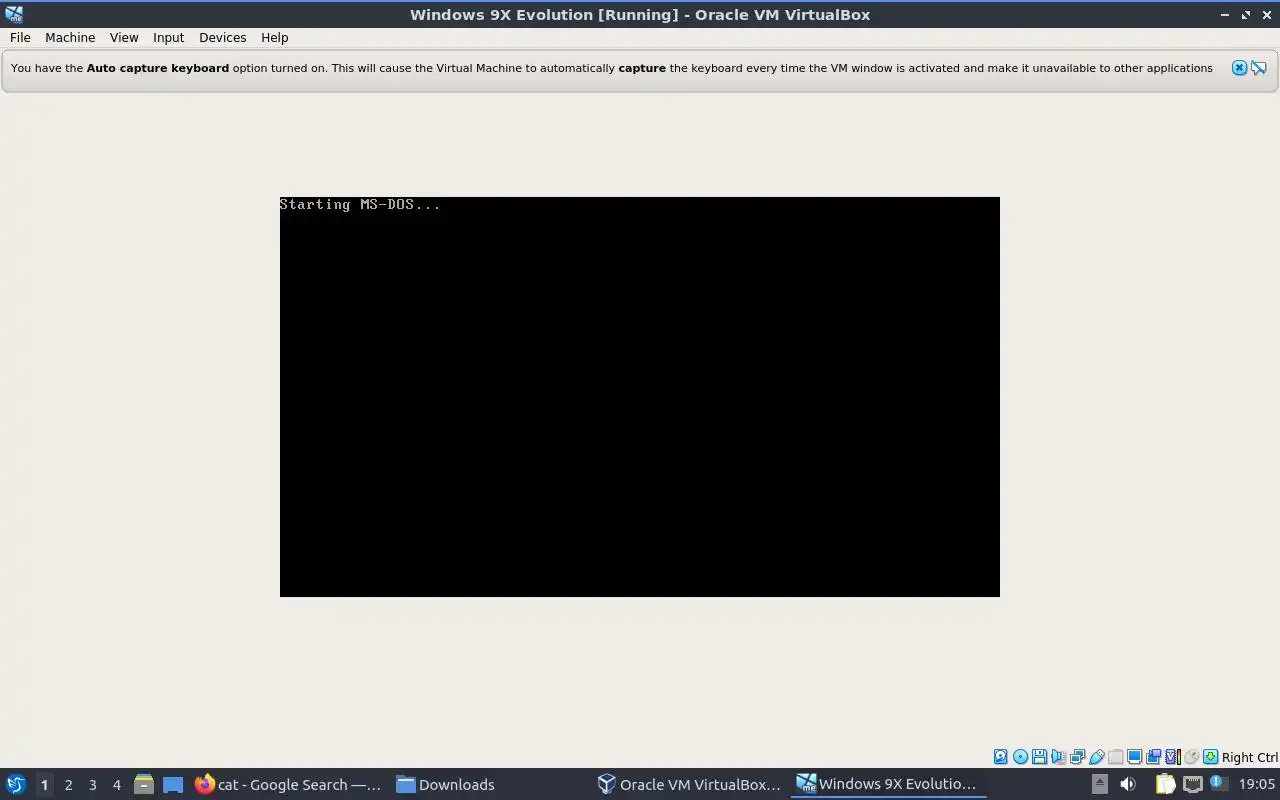Open the file manager launcher in panel
This screenshot has height=800, width=1280.
143,784
